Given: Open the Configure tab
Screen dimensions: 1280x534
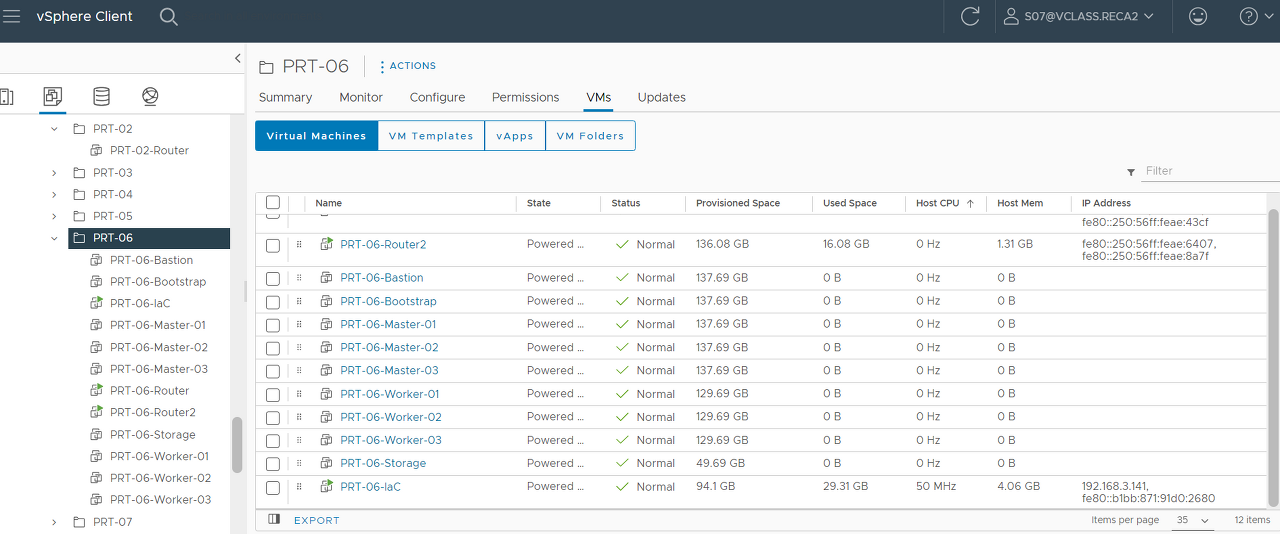Looking at the screenshot, I should coord(437,97).
